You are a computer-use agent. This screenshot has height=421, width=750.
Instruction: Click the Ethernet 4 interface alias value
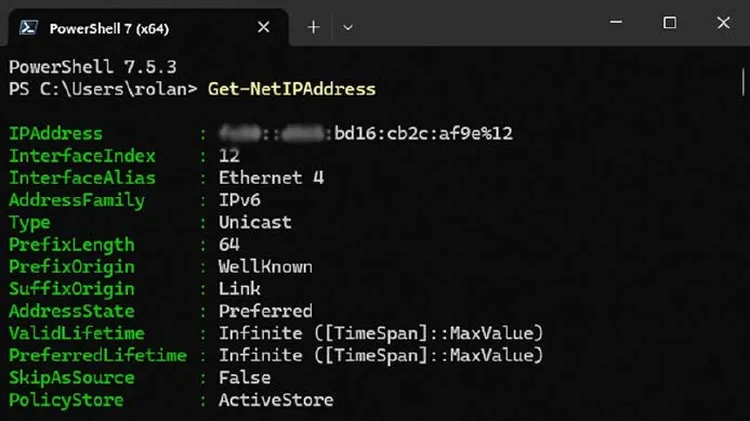pos(271,178)
